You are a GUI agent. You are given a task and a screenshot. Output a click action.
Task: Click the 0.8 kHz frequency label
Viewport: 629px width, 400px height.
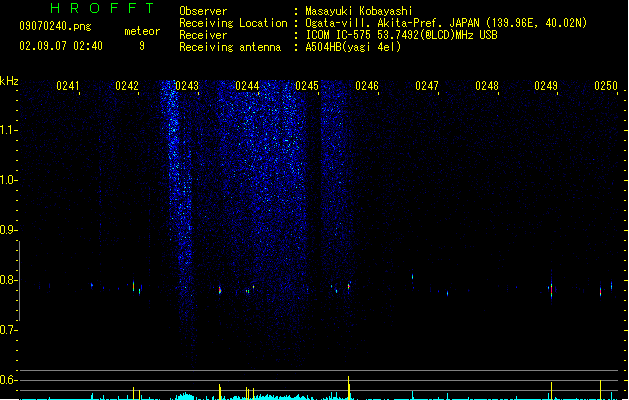(x=8, y=280)
